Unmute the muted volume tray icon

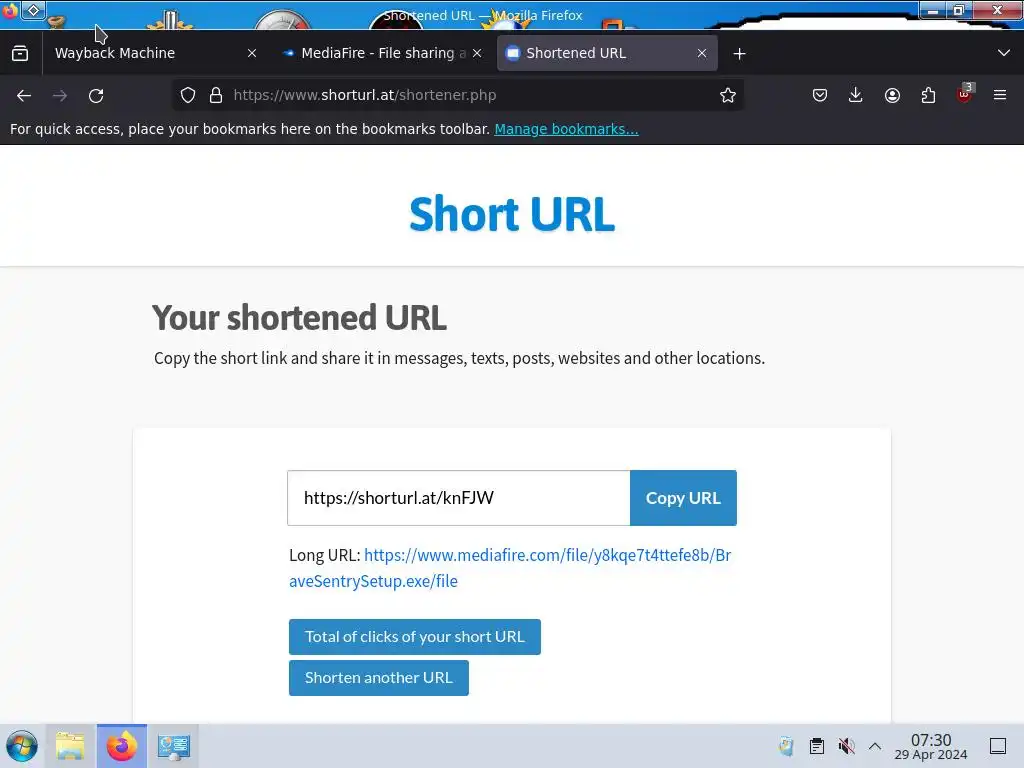(846, 746)
